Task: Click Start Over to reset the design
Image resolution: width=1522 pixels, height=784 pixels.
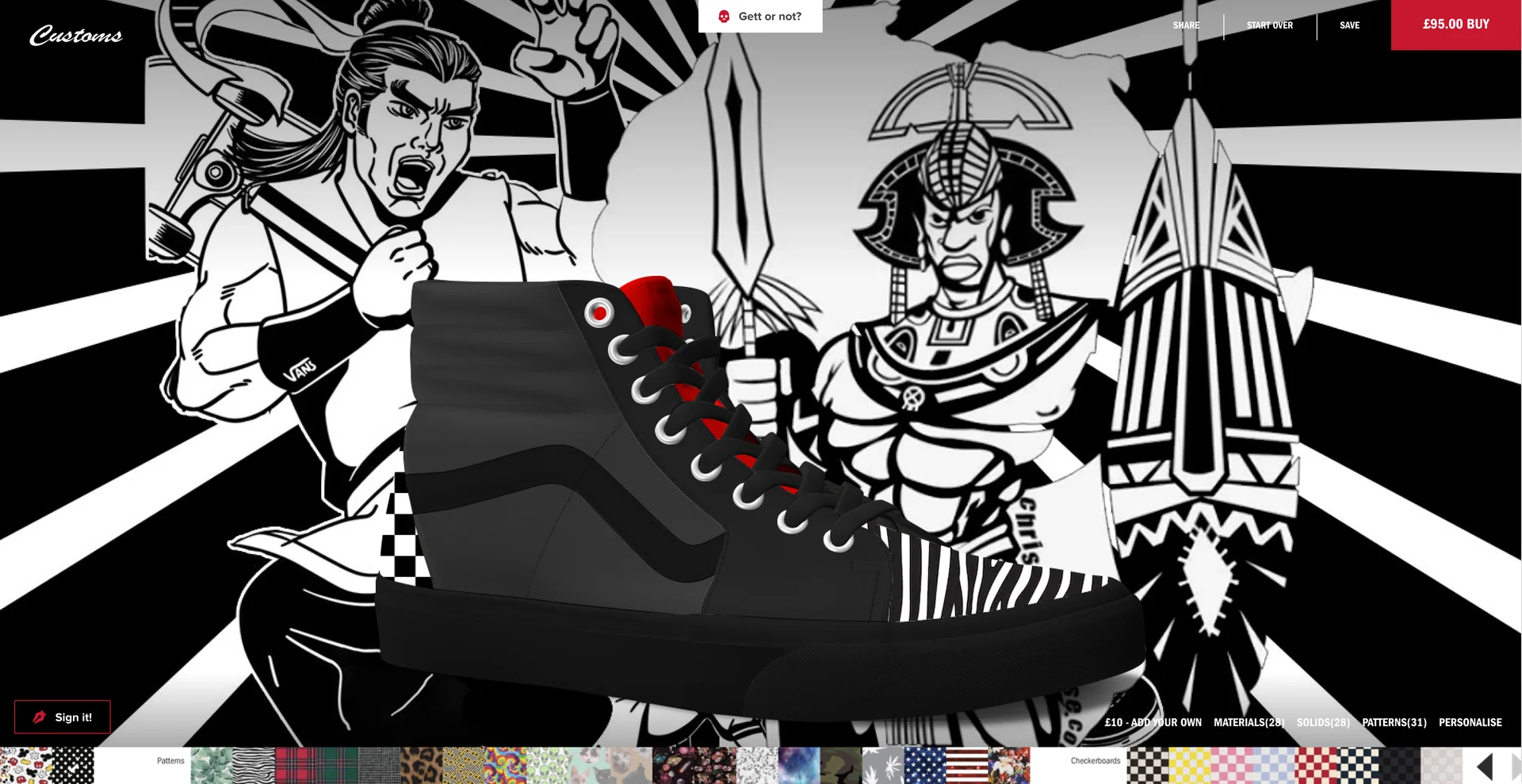Action: [1269, 25]
